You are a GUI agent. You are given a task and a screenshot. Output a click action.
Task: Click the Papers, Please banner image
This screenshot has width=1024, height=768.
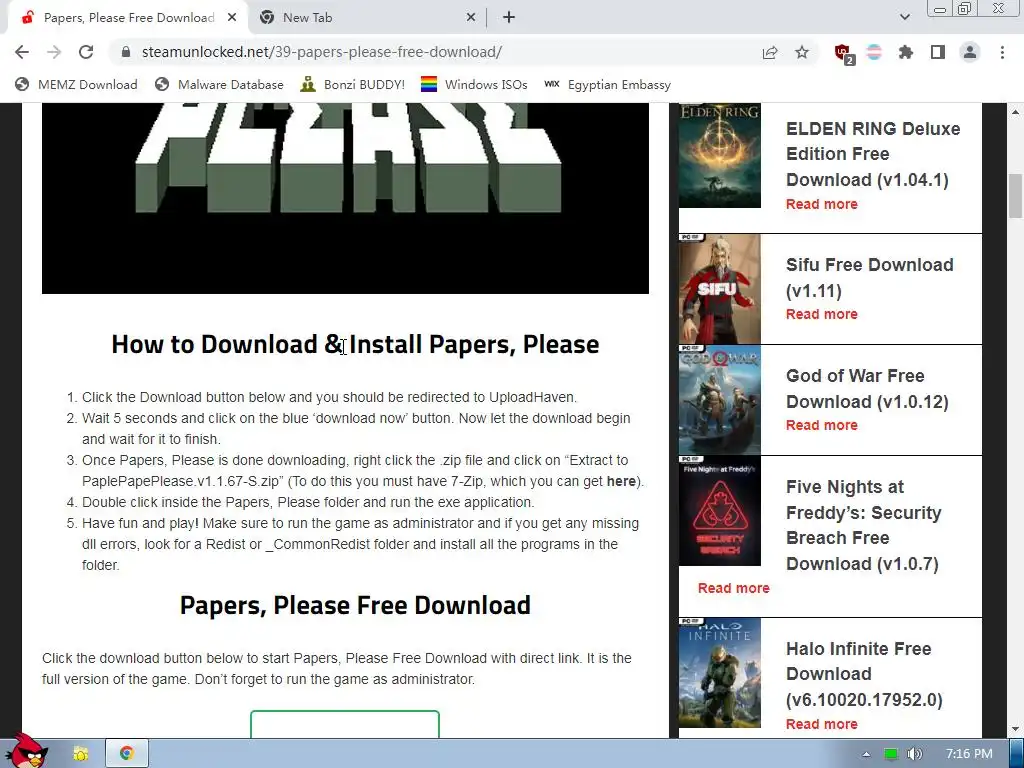click(x=345, y=198)
